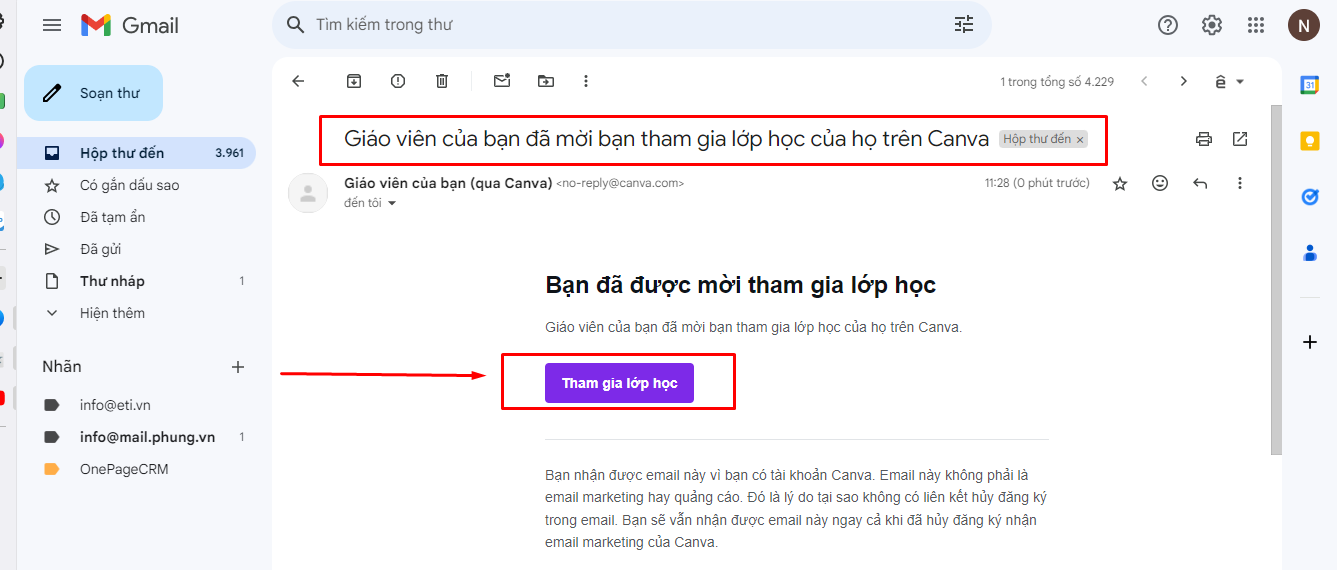Screen dimensions: 1337x570
Task: Open the main menu hamburger icon
Action: pos(52,25)
